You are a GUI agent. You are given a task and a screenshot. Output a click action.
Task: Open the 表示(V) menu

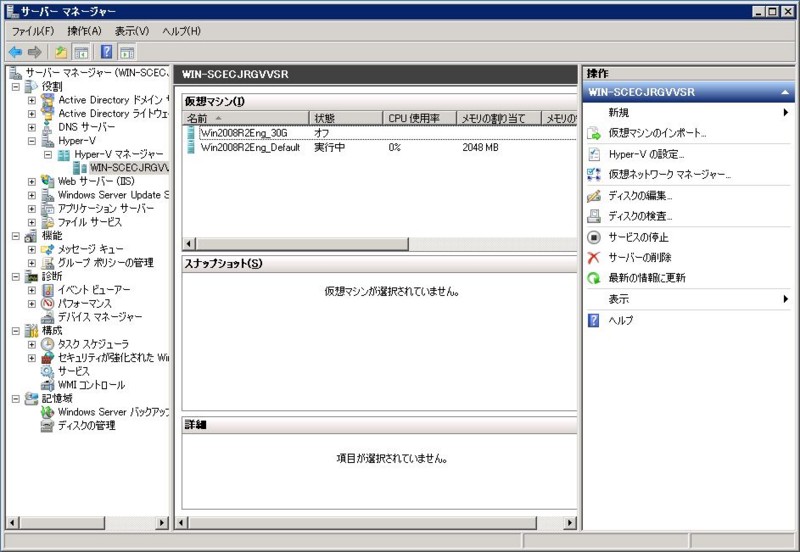132,31
